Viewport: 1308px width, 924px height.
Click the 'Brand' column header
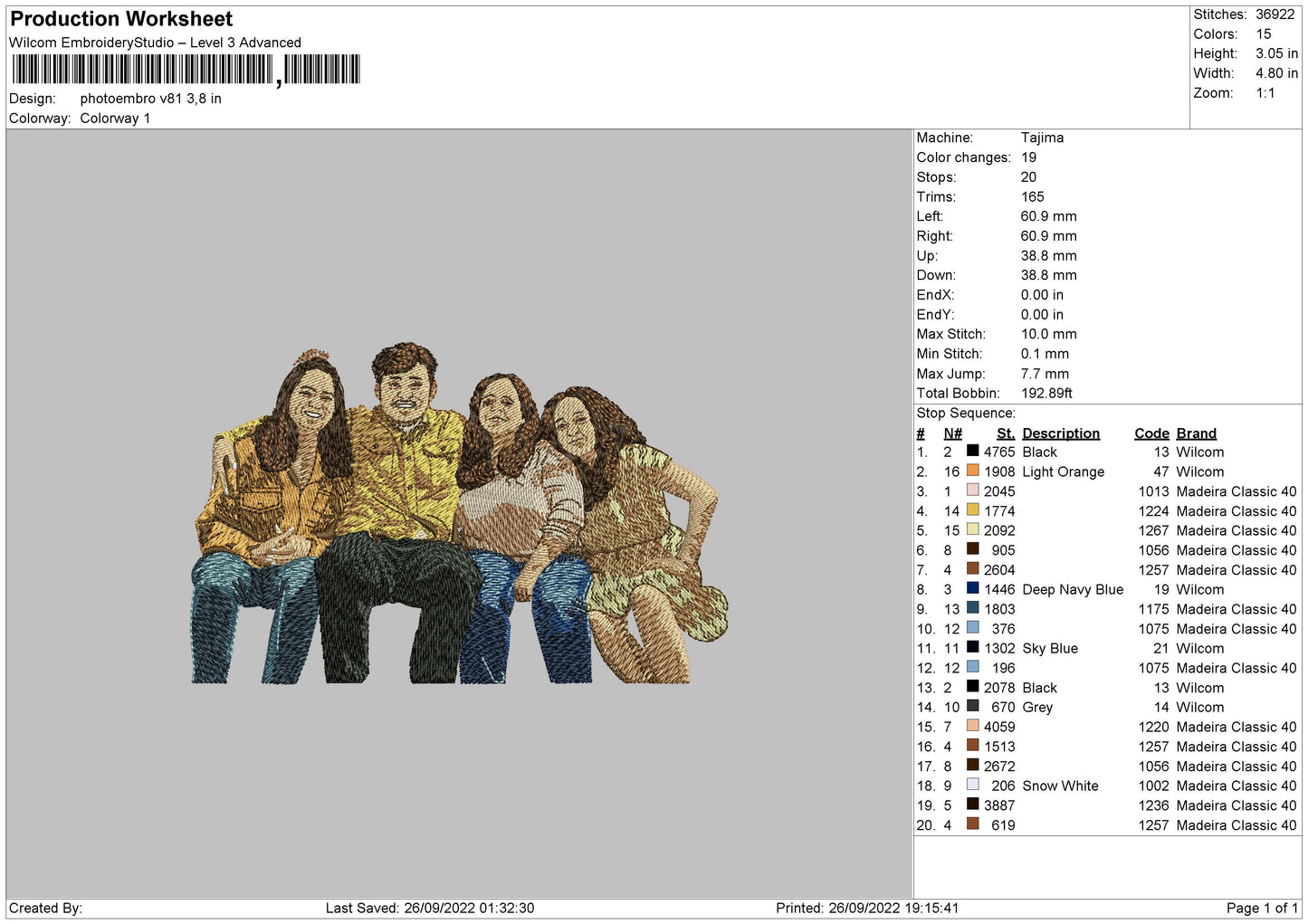click(x=1197, y=433)
